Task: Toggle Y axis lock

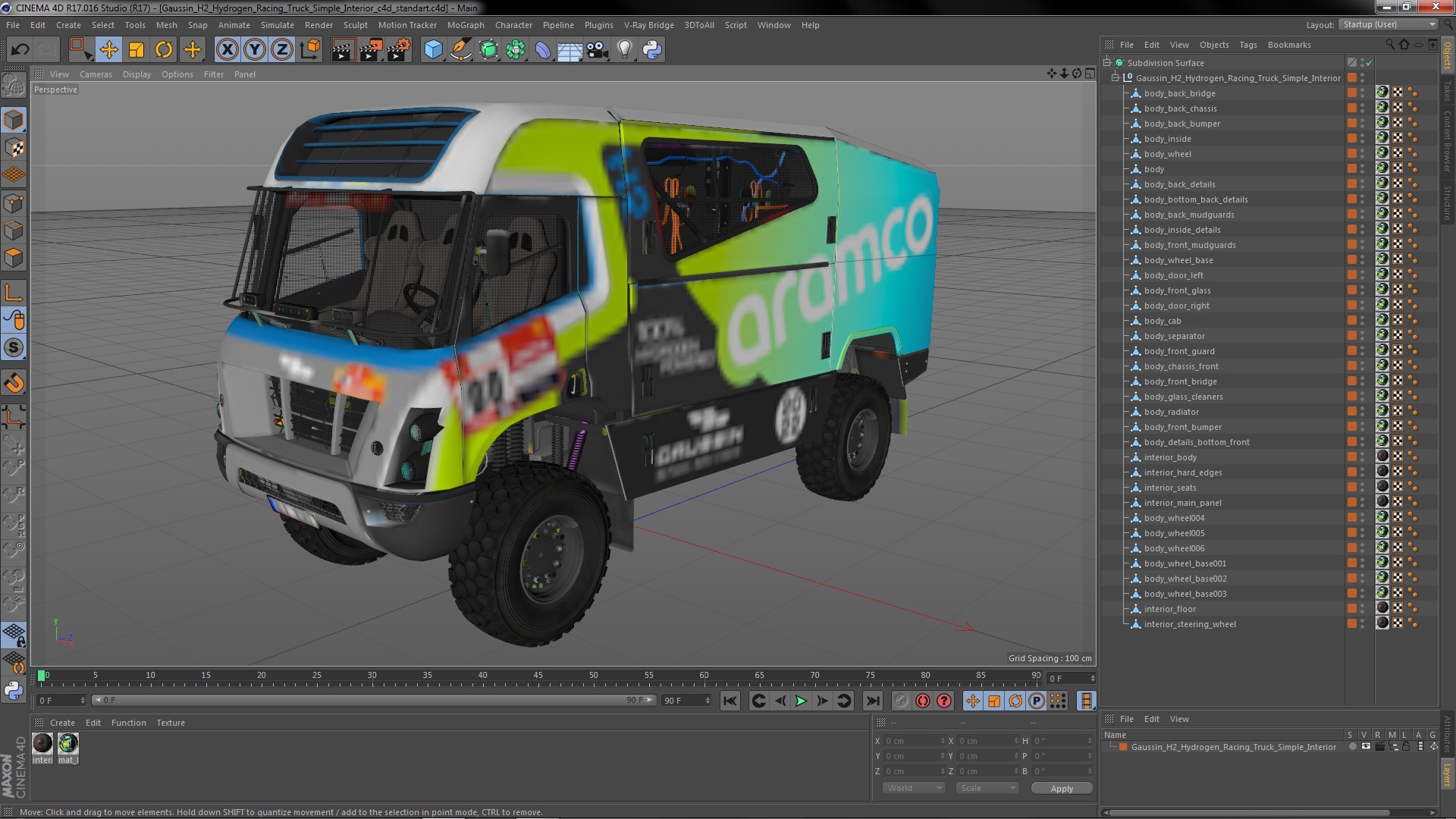Action: point(255,50)
